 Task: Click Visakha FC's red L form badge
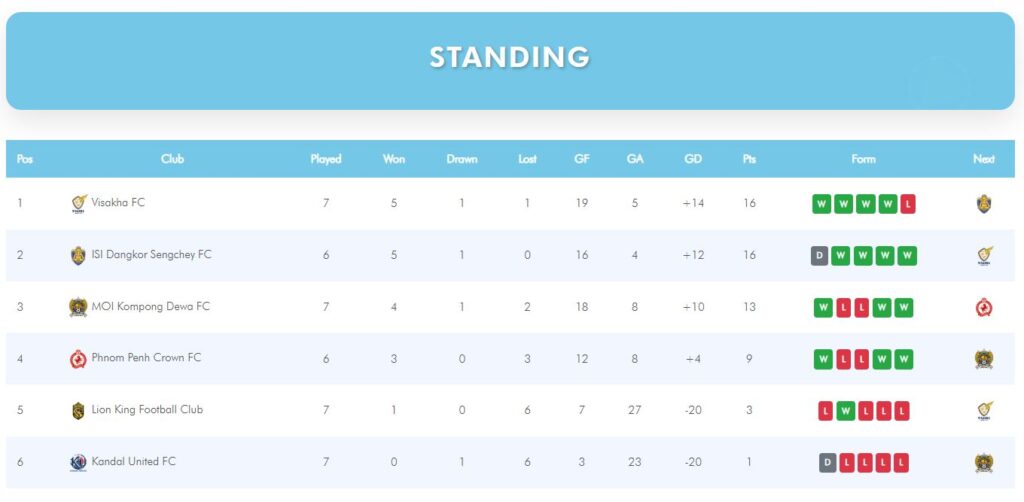(x=908, y=204)
